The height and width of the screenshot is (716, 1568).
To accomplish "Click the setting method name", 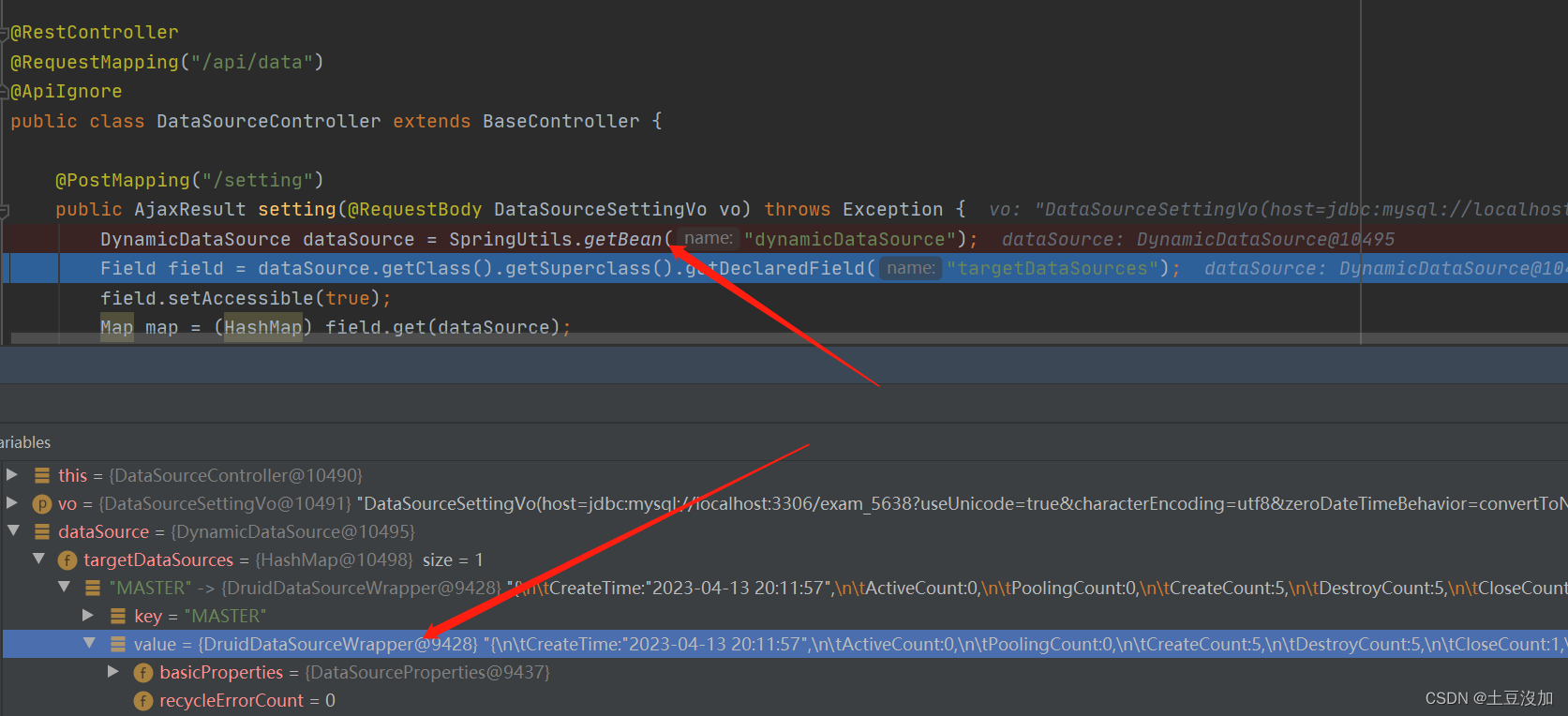I will click(x=297, y=209).
